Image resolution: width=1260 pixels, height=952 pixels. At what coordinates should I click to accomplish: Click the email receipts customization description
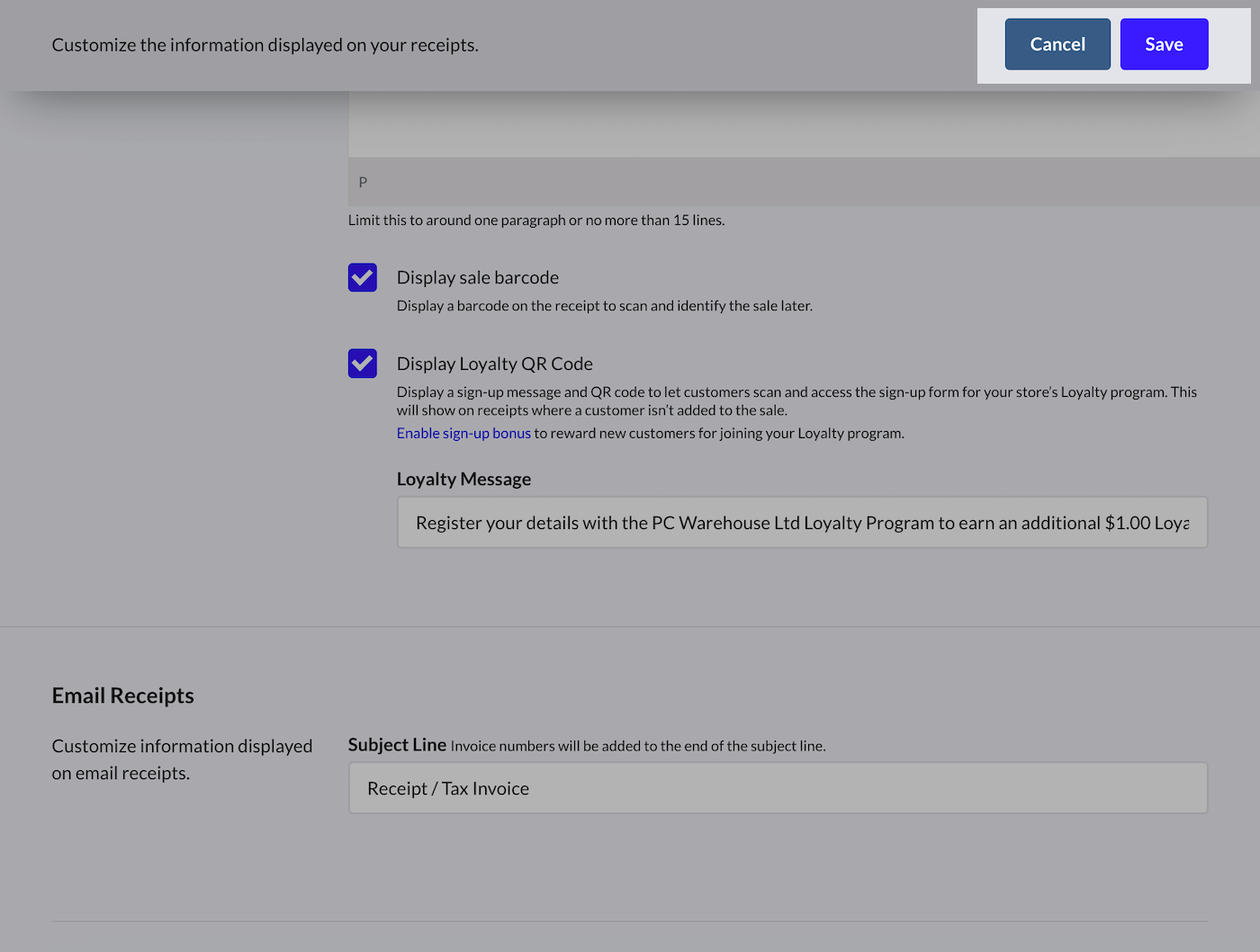[x=182, y=759]
